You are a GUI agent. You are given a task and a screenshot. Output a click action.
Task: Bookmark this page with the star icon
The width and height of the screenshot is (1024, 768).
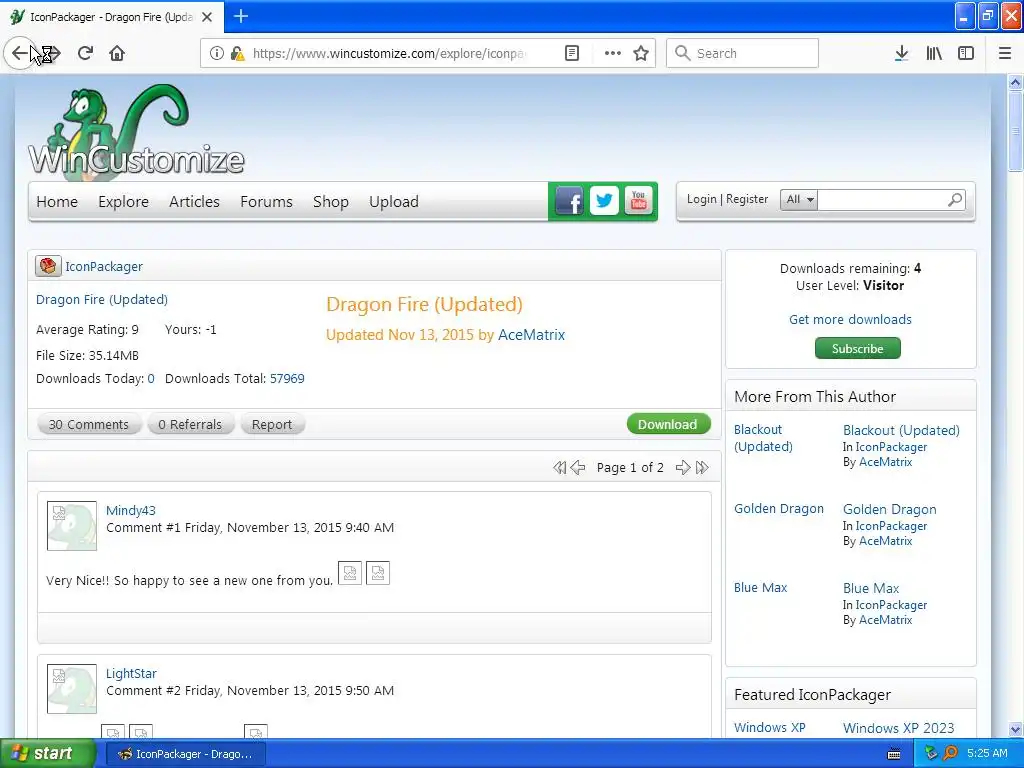pyautogui.click(x=641, y=53)
